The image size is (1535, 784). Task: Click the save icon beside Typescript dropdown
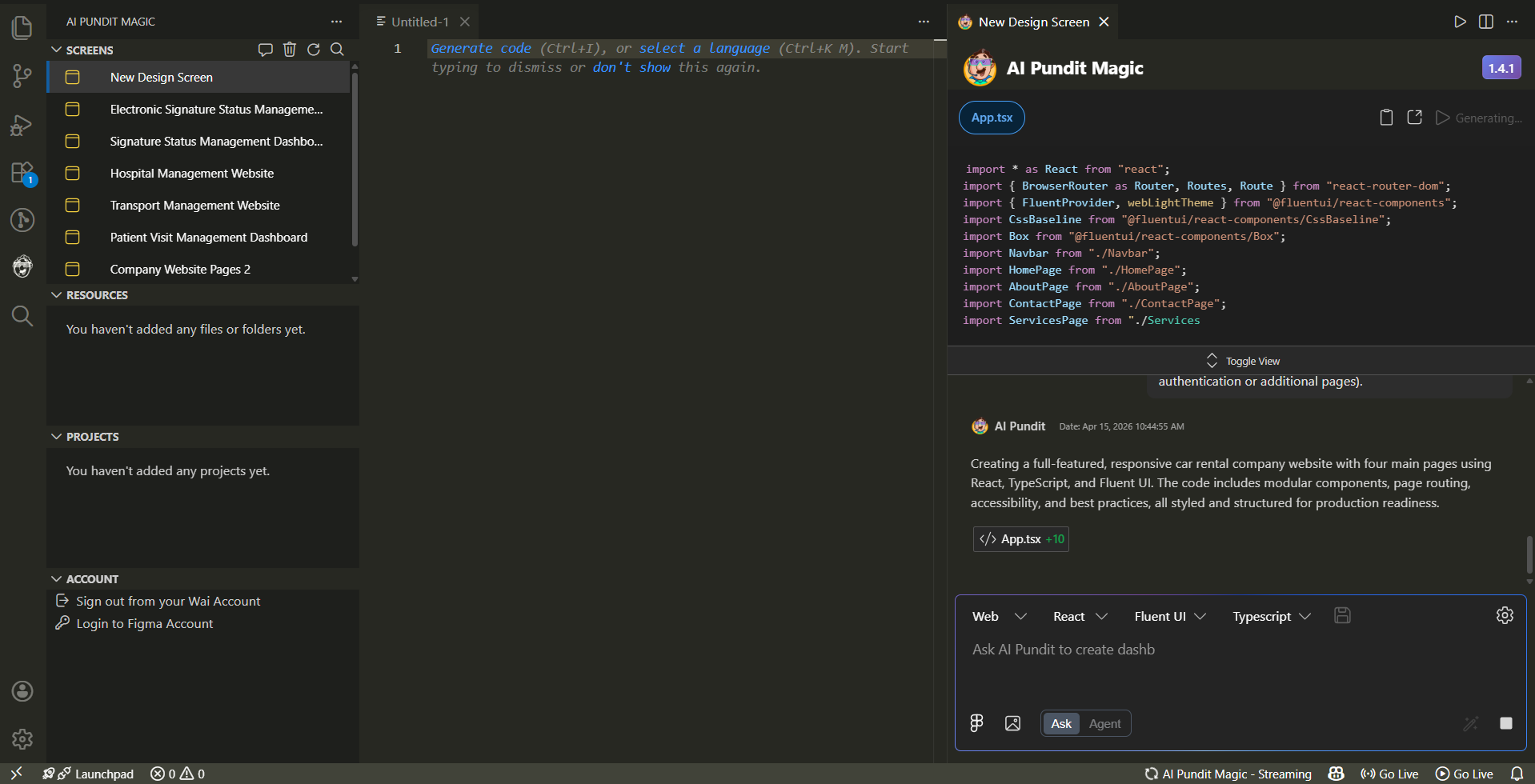tap(1343, 615)
